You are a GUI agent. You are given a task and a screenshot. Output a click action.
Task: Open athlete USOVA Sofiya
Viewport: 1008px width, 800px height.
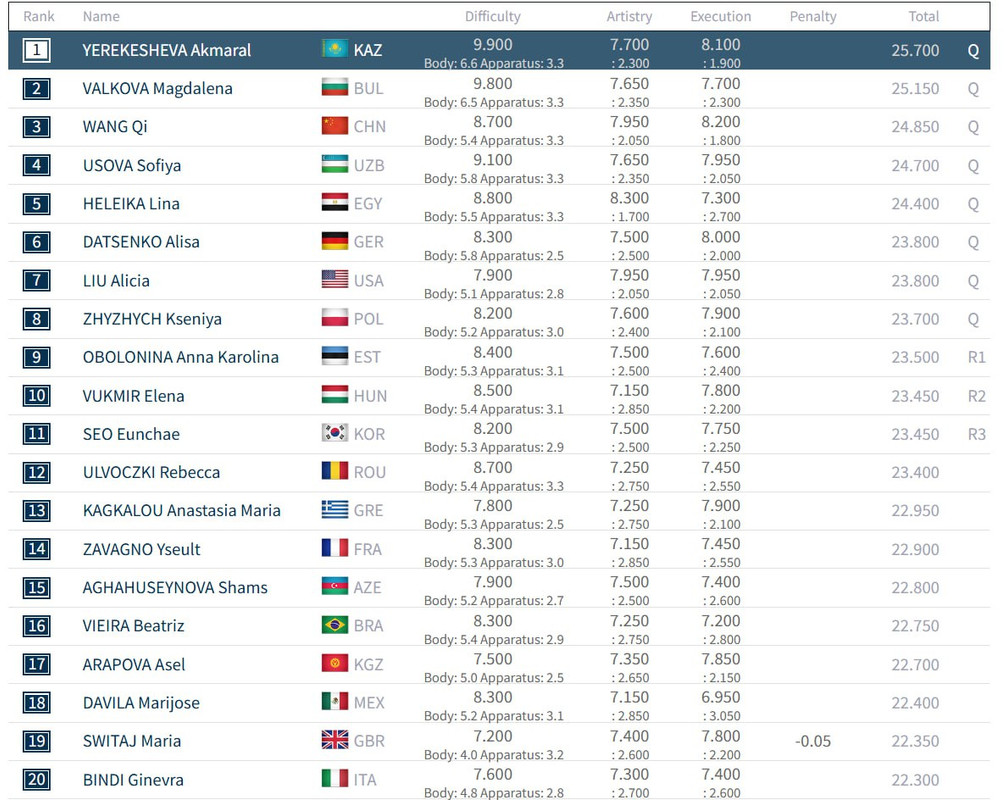pos(132,166)
